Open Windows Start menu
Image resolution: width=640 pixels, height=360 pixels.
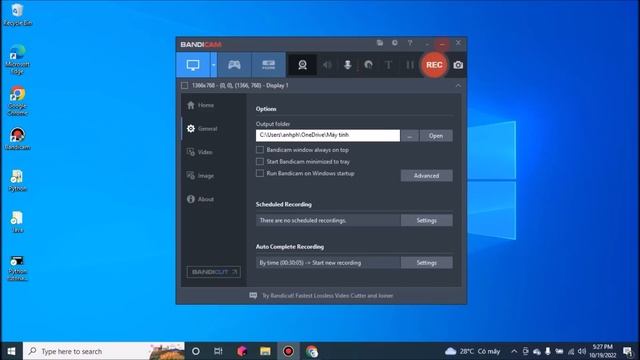11,351
